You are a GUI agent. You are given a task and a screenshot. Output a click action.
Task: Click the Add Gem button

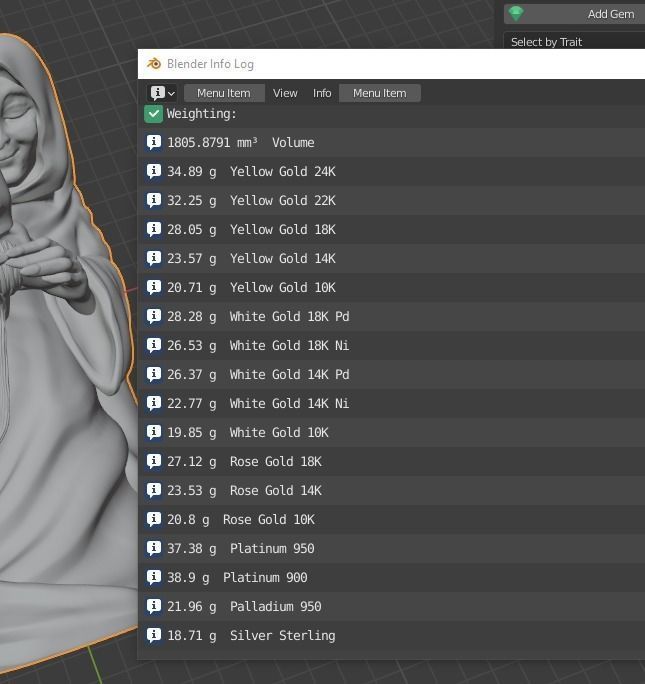[574, 14]
